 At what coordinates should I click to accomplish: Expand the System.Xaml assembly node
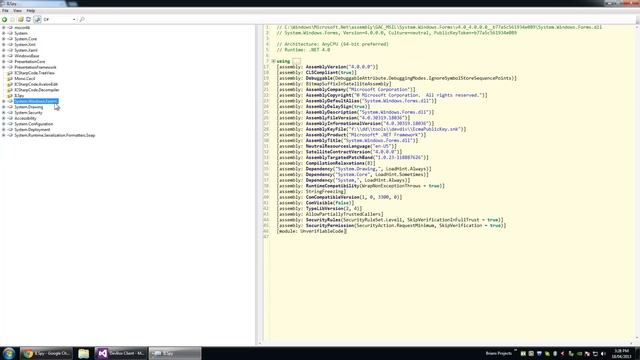click(x=4, y=50)
